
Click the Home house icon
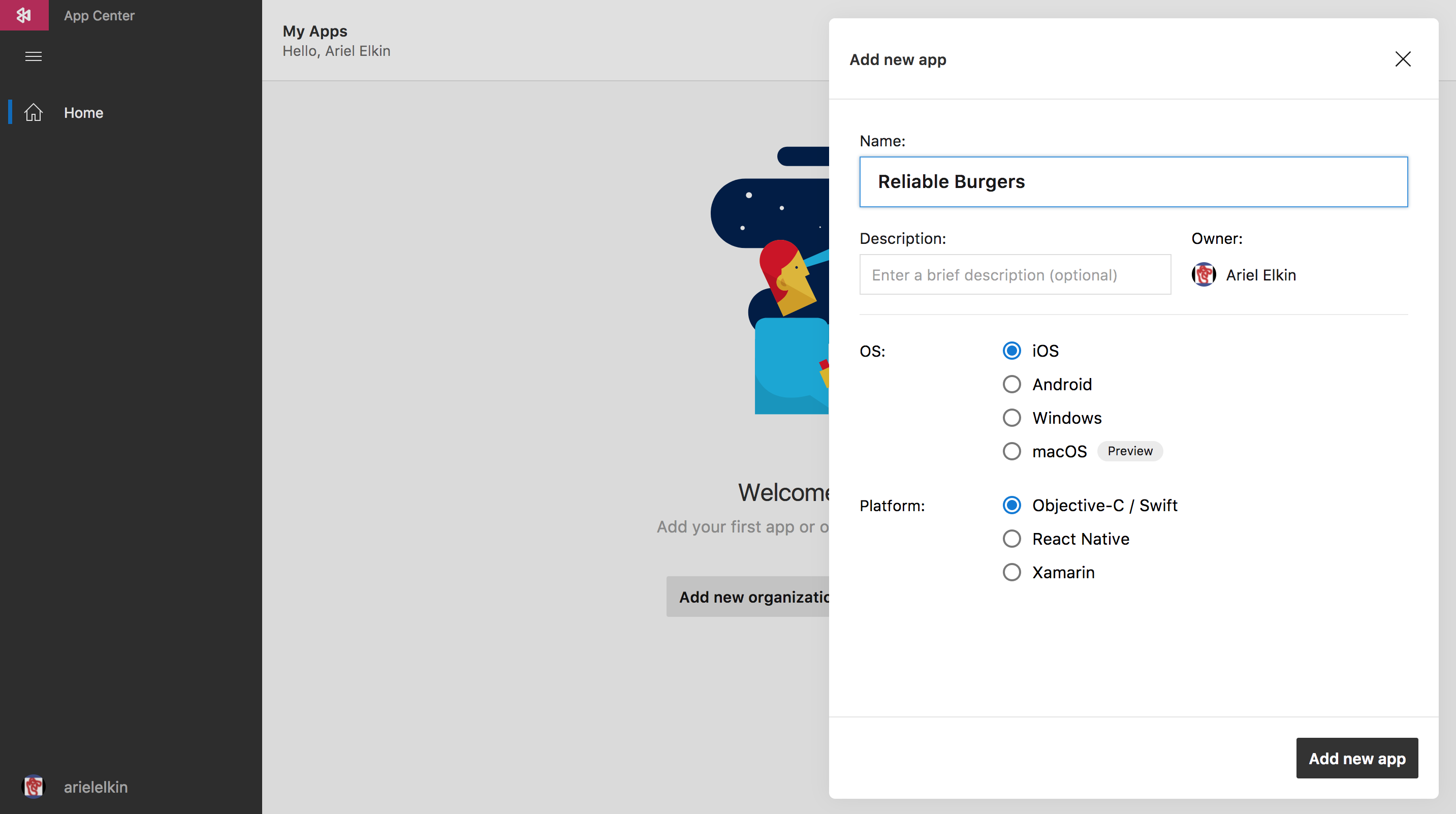(x=34, y=112)
